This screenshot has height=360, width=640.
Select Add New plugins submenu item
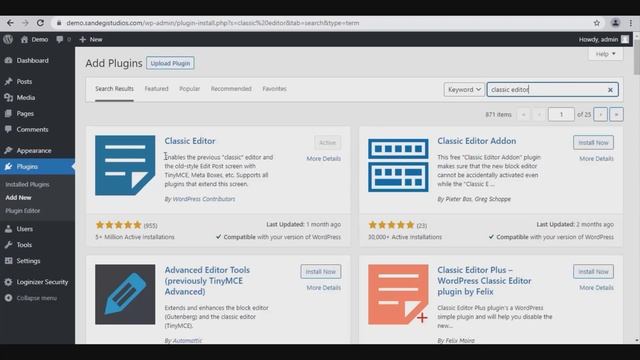coord(18,198)
